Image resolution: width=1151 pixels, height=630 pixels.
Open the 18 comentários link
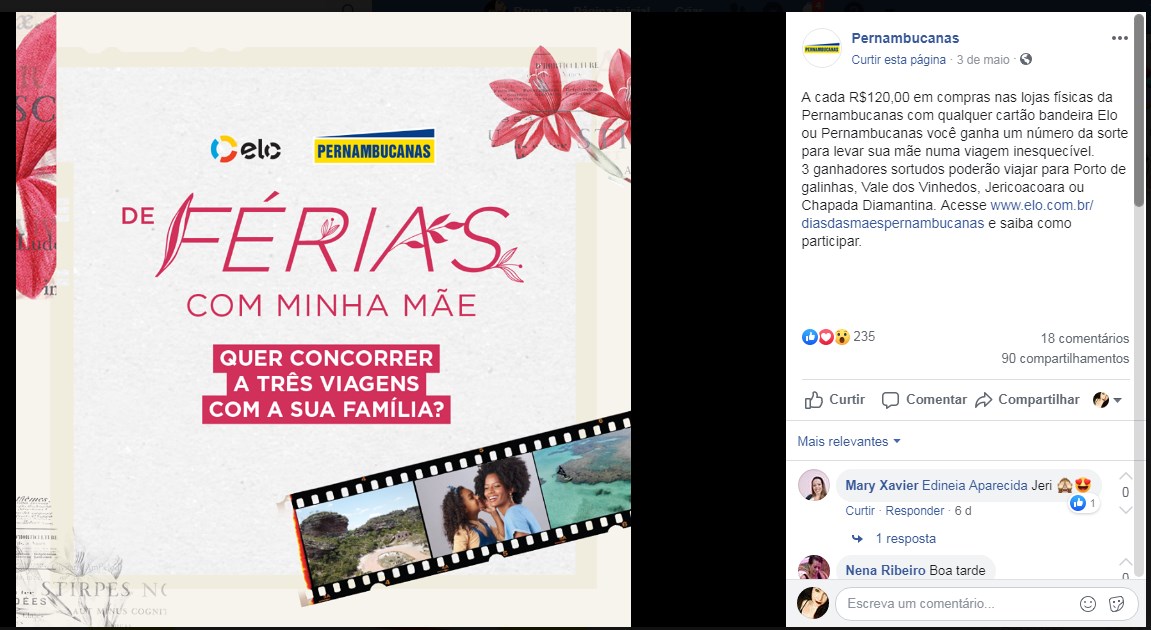click(x=1084, y=338)
